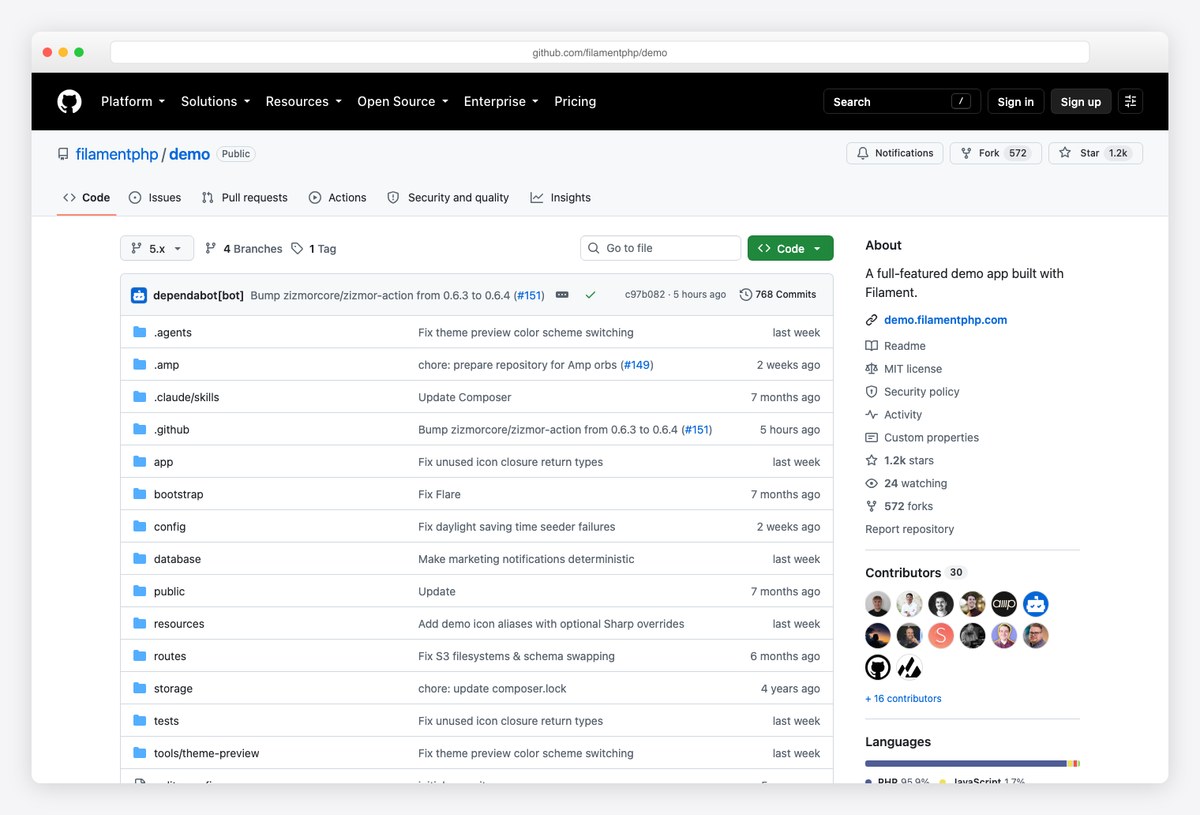The height and width of the screenshot is (815, 1200).
Task: Open the 768 Commits history link
Action: coord(778,295)
